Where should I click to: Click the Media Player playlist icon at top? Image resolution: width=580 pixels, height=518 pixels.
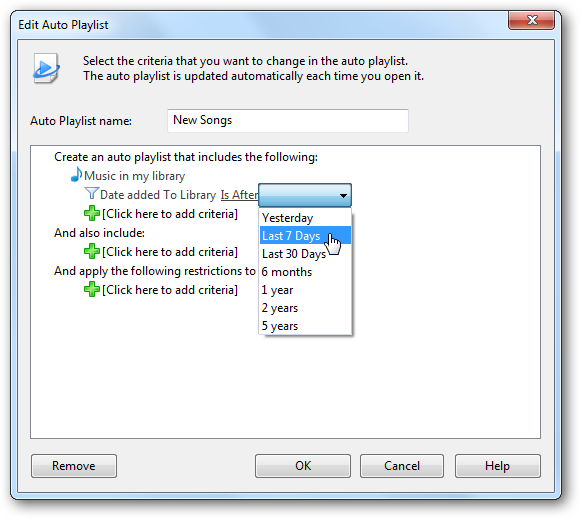click(46, 68)
